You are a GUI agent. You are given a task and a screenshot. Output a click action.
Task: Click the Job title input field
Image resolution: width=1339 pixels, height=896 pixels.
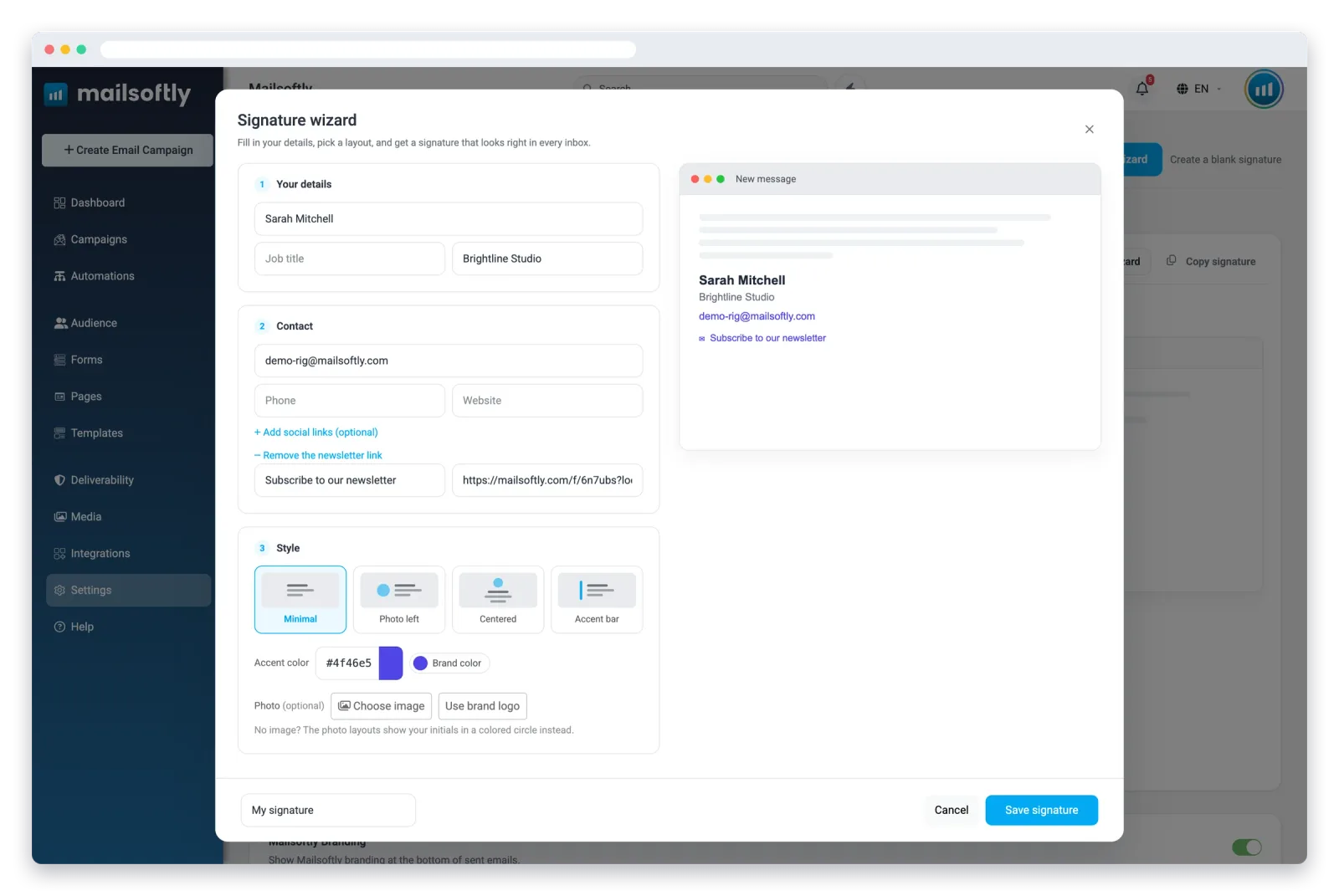pyautogui.click(x=350, y=259)
